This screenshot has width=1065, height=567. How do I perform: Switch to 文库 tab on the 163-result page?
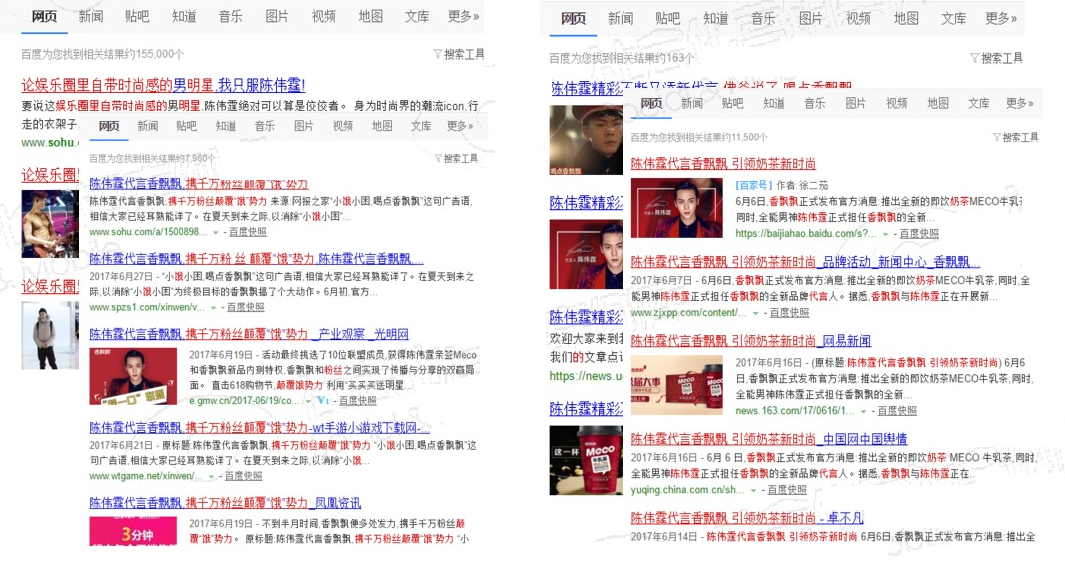(953, 18)
